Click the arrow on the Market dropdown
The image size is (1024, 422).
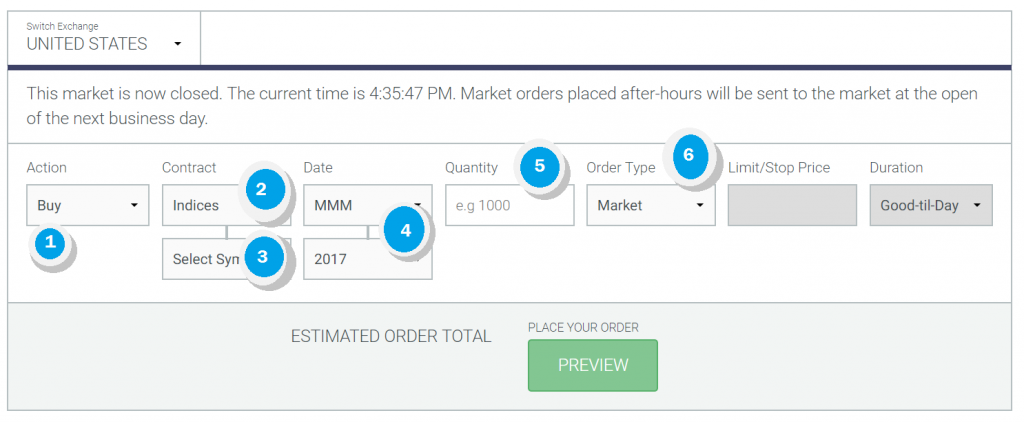(700, 205)
